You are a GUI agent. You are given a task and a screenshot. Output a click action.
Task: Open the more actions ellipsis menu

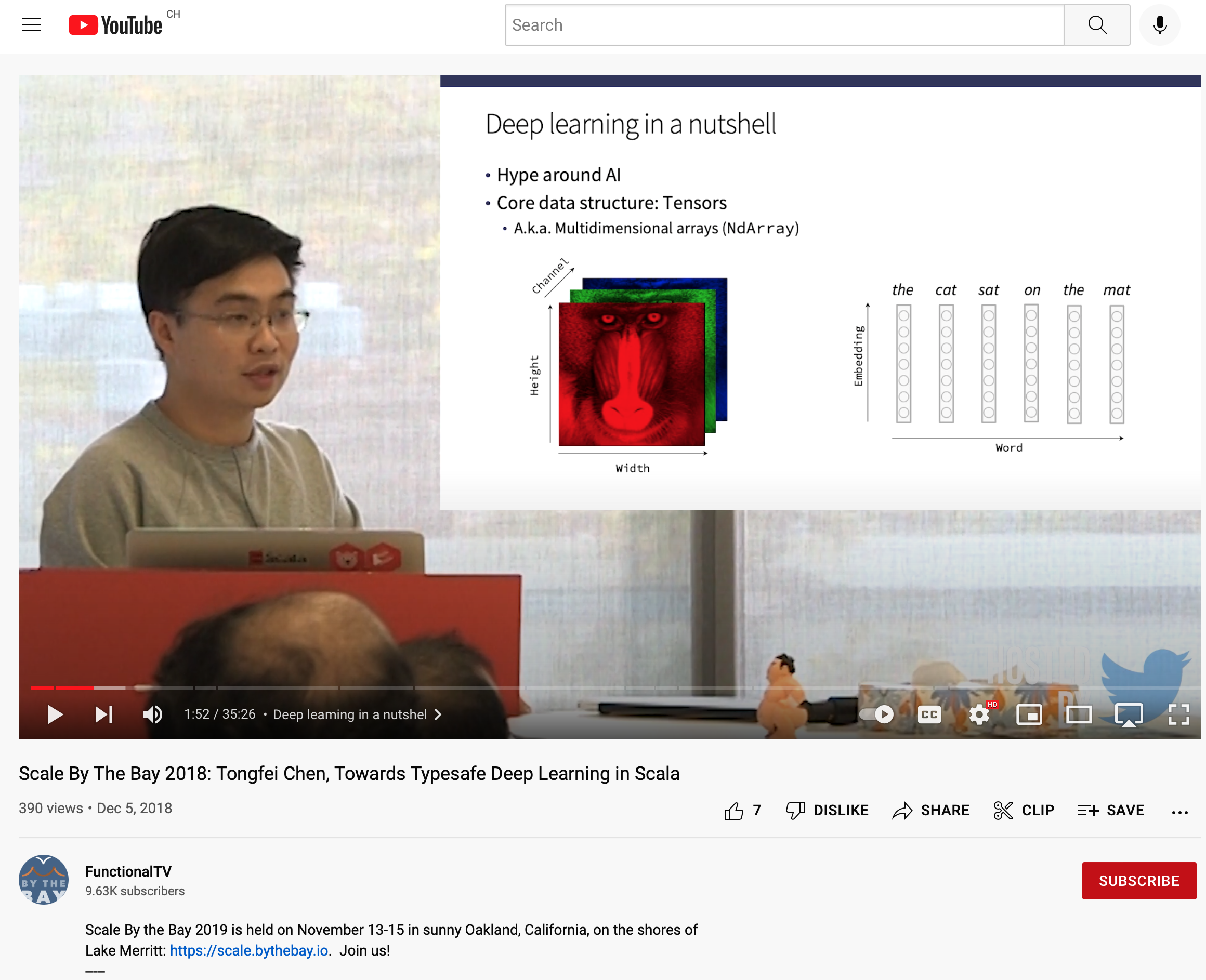coord(1179,812)
